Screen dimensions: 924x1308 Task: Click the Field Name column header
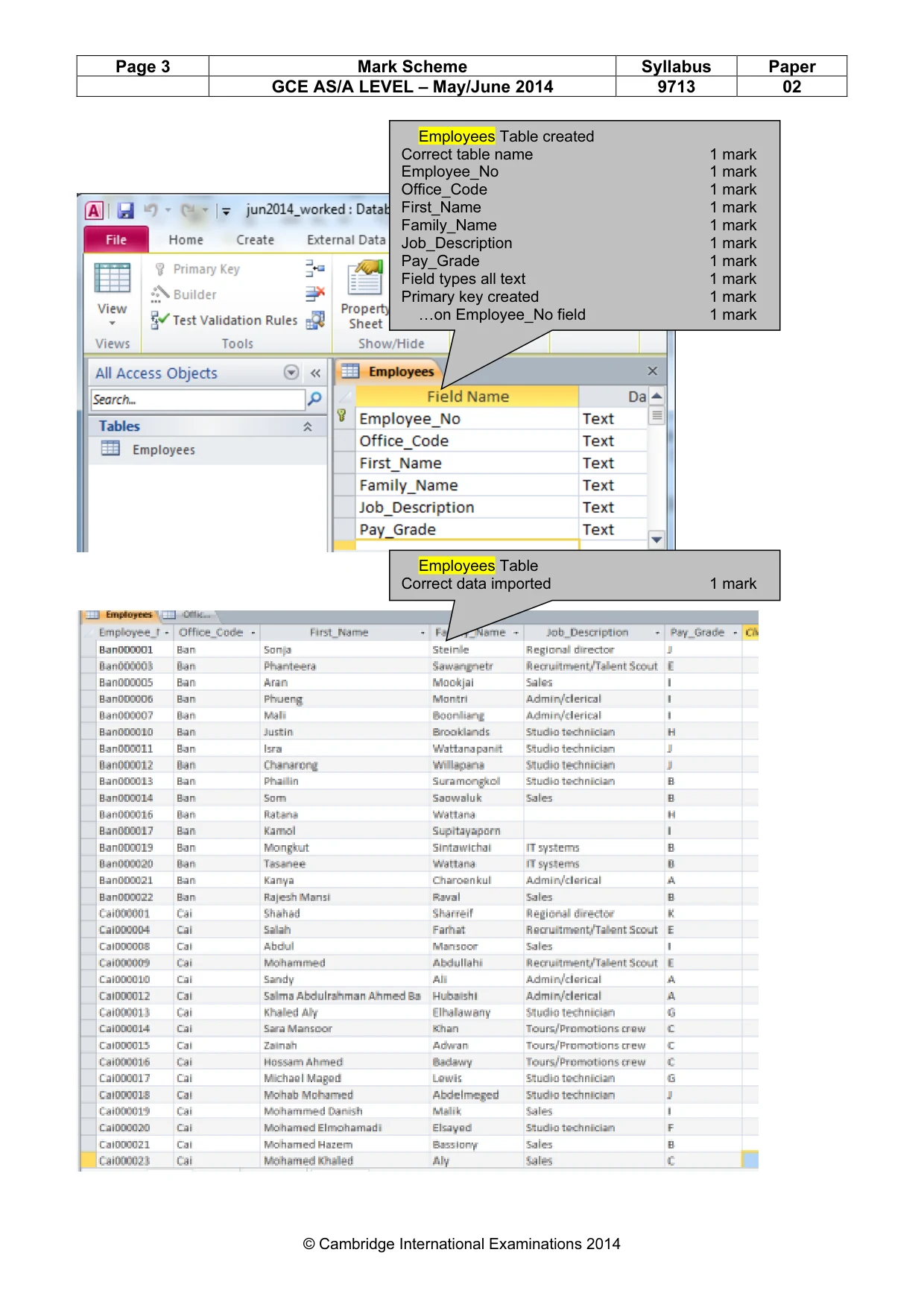click(467, 396)
